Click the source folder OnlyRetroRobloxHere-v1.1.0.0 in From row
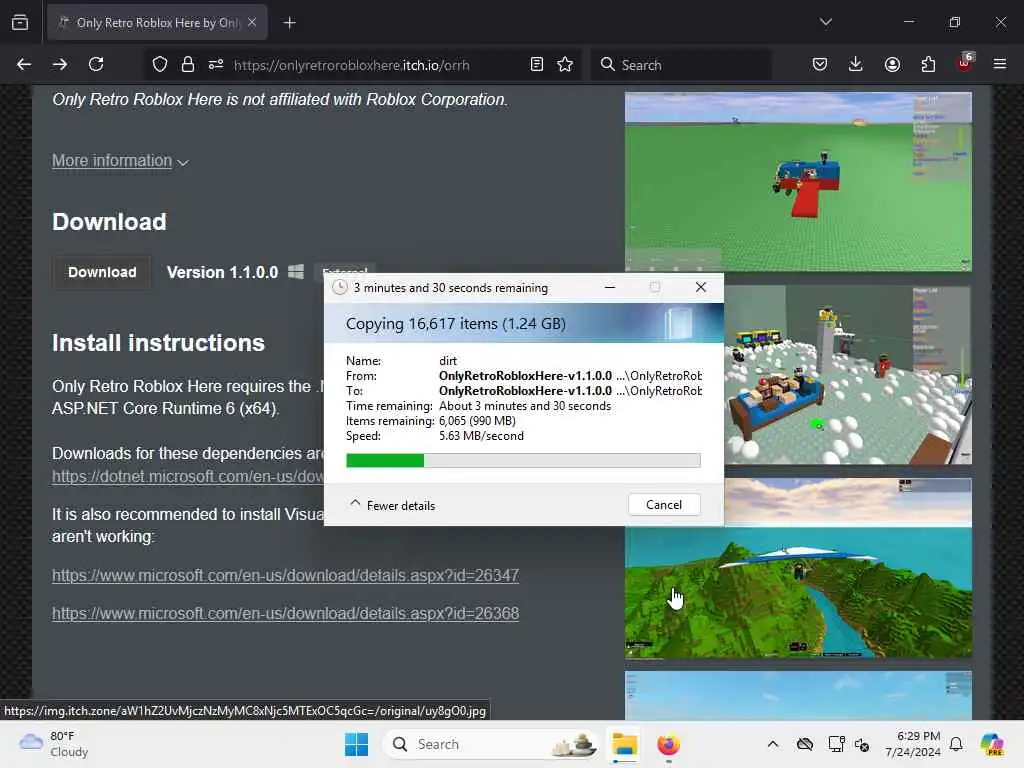Screen dimensions: 1024x768 pos(525,376)
